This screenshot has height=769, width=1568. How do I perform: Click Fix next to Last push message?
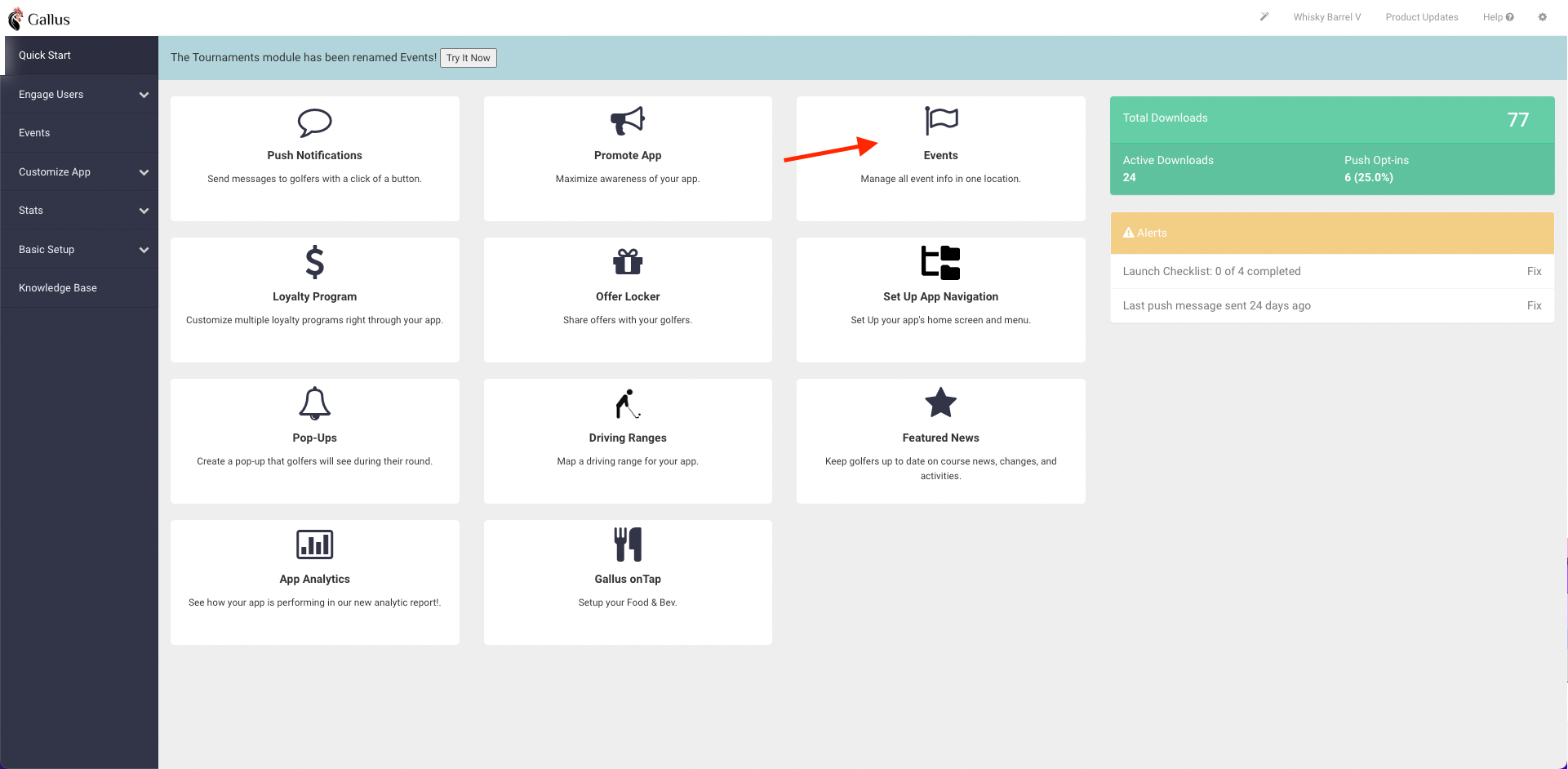[x=1534, y=305]
